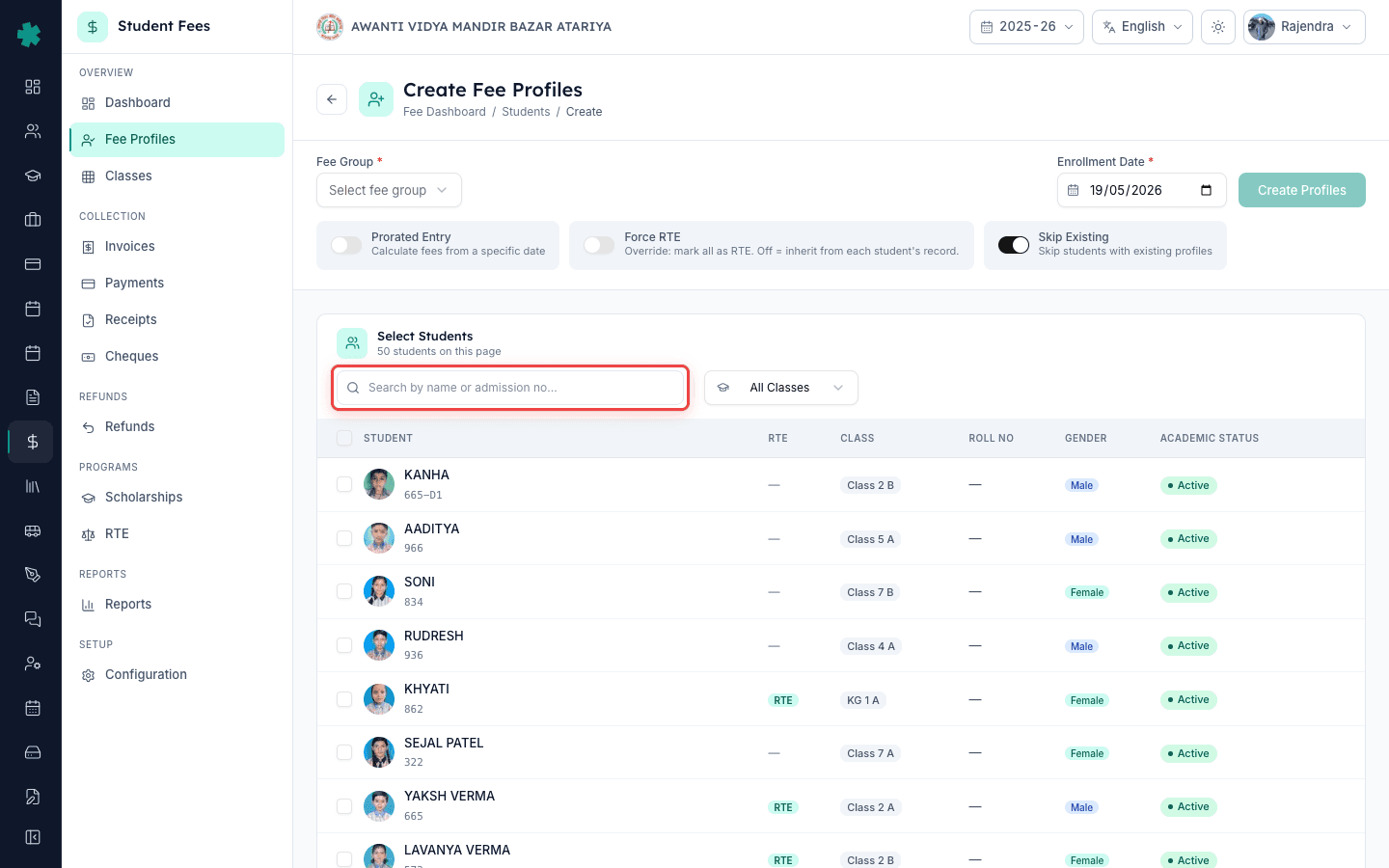This screenshot has height=868, width=1389.
Task: Open the credit card icon in the dark rail
Action: (32, 264)
